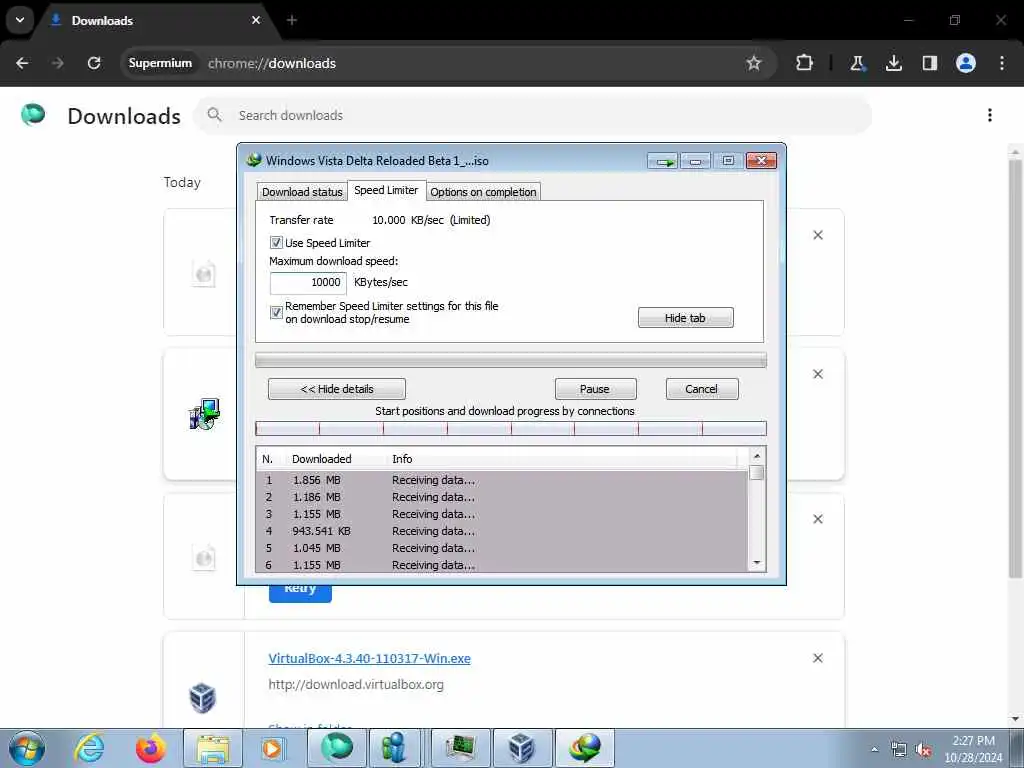
Task: Toggle the Use Speed Limiter checkbox
Action: point(276,242)
